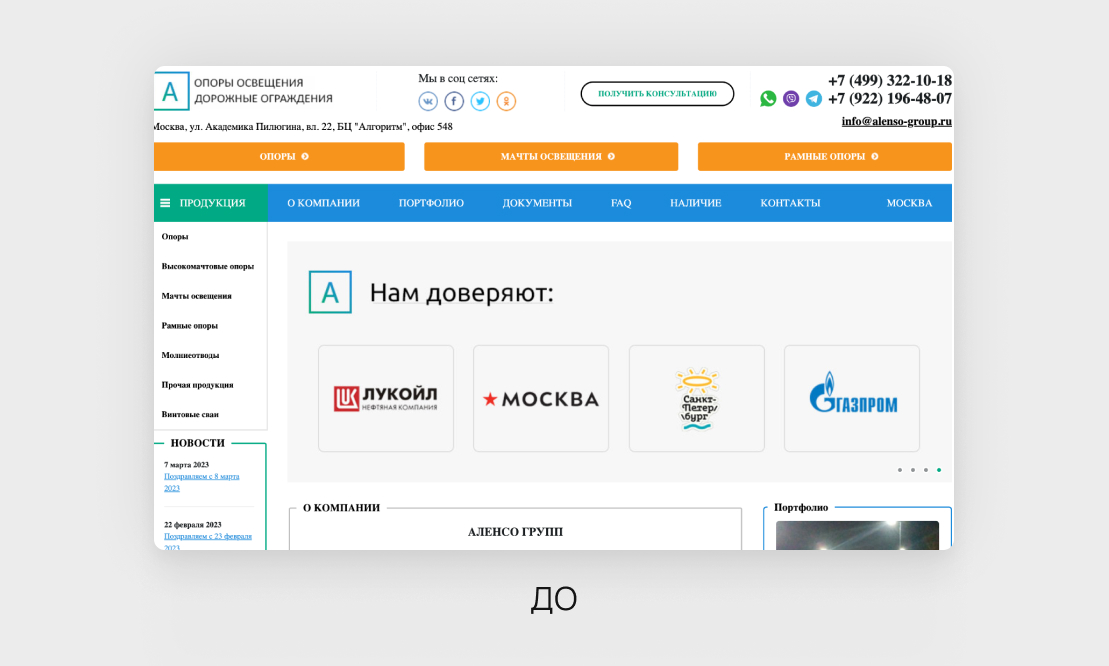Select the second slider pagination dot
The width and height of the screenshot is (1109, 666).
click(913, 470)
